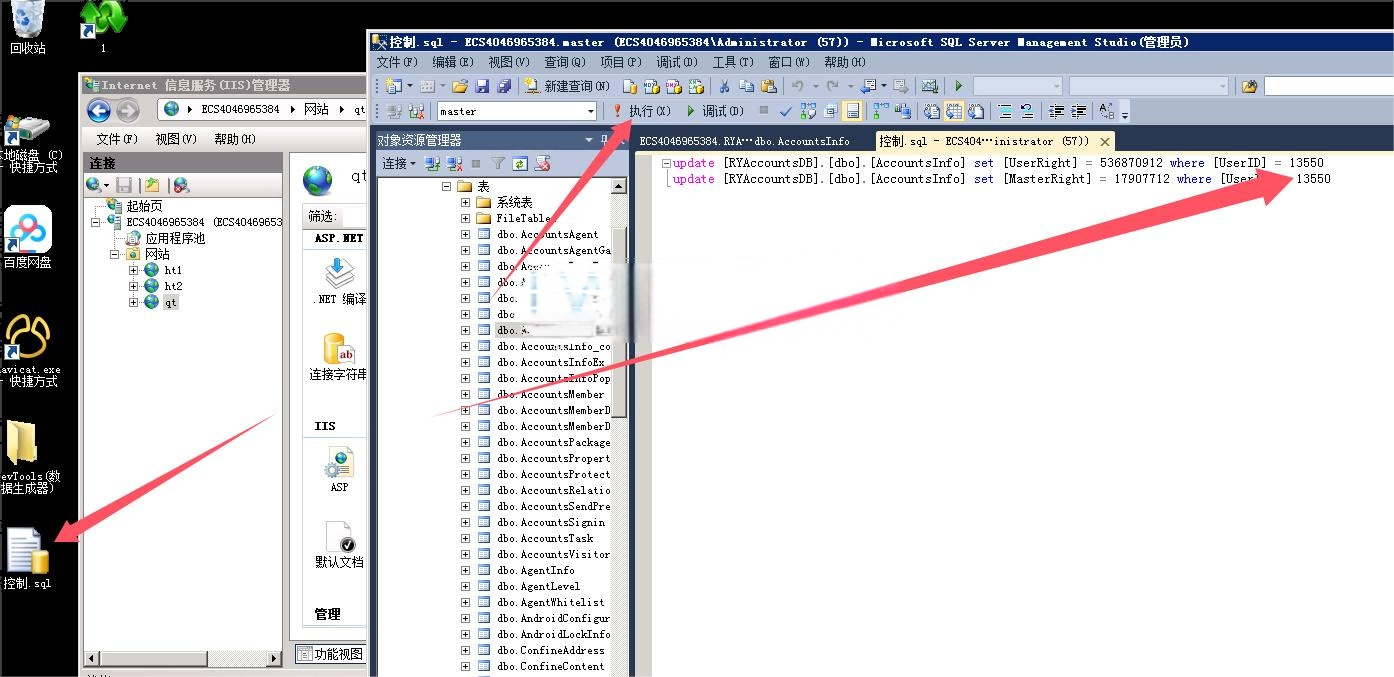Image resolution: width=1394 pixels, height=677 pixels.
Task: Select the dbo.AccountsMember table
Action: tap(551, 394)
